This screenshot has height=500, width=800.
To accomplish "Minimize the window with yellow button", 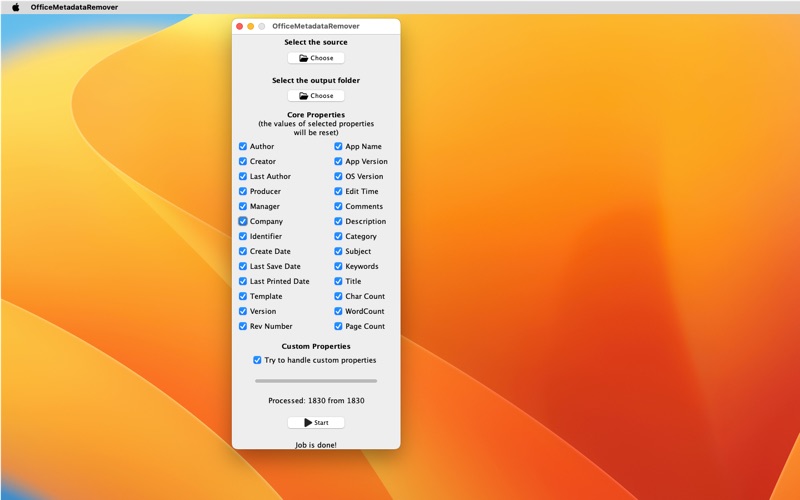I will coord(251,27).
